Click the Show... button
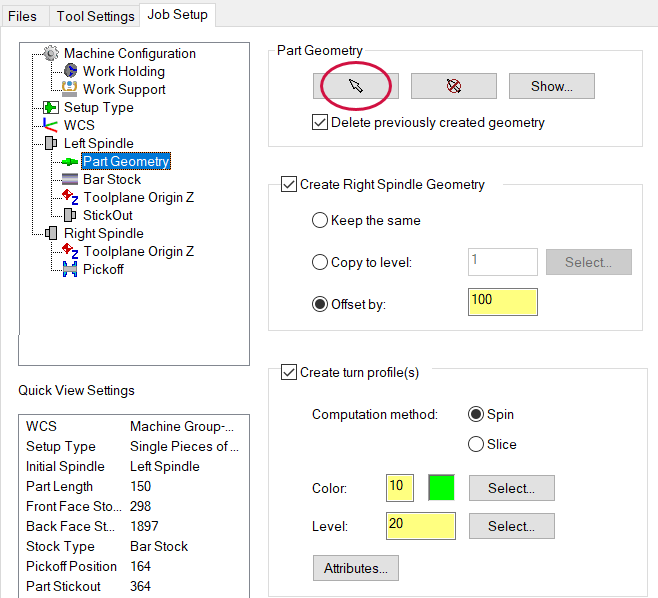The width and height of the screenshot is (658, 598). click(552, 86)
